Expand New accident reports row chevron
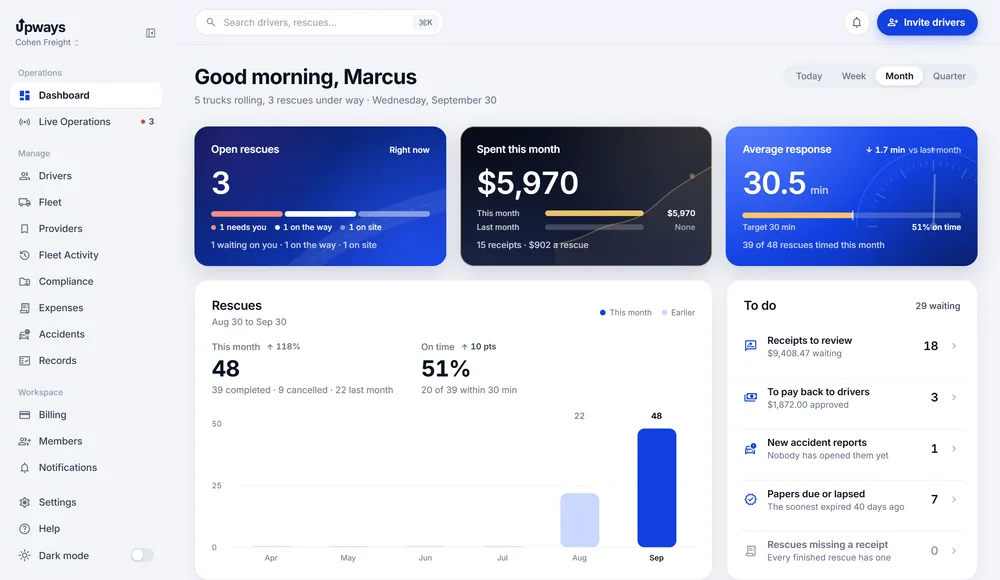This screenshot has height=580, width=1000. pos(954,449)
